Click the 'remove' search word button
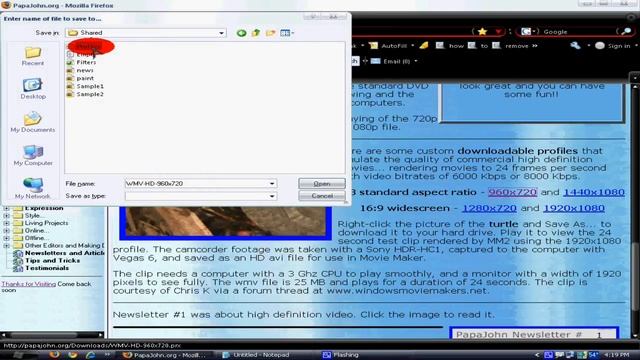 click(510, 46)
